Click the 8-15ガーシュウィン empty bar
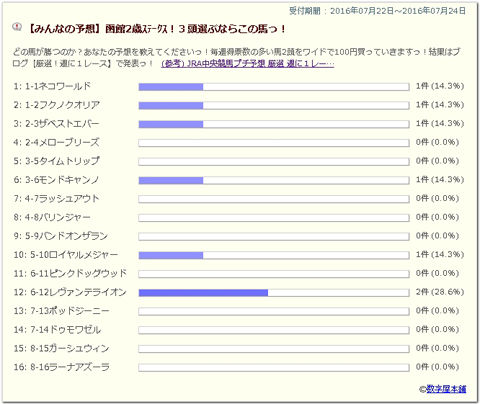480x404 pixels. 274,349
